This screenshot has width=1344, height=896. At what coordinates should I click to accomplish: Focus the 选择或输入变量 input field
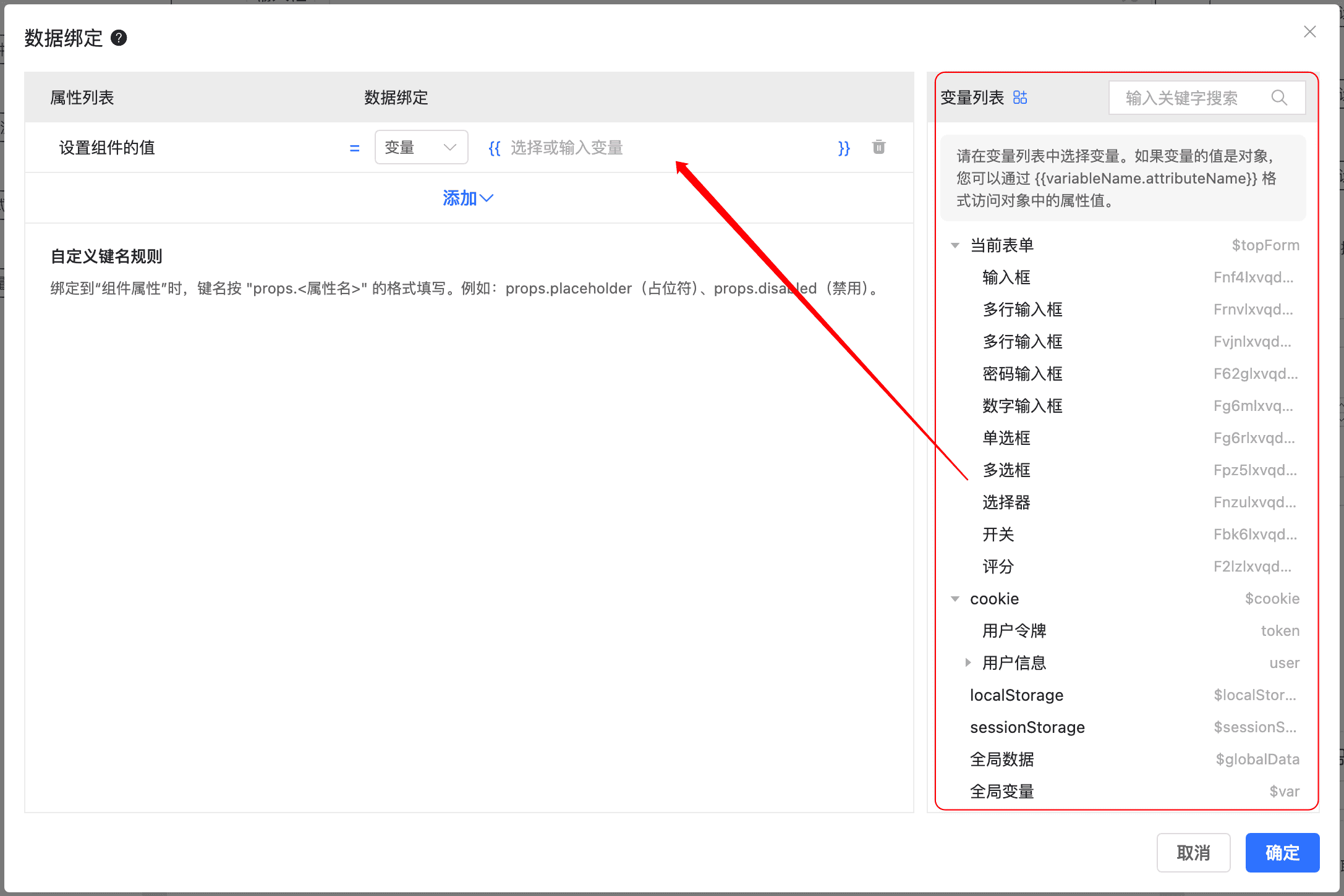pyautogui.click(x=668, y=148)
